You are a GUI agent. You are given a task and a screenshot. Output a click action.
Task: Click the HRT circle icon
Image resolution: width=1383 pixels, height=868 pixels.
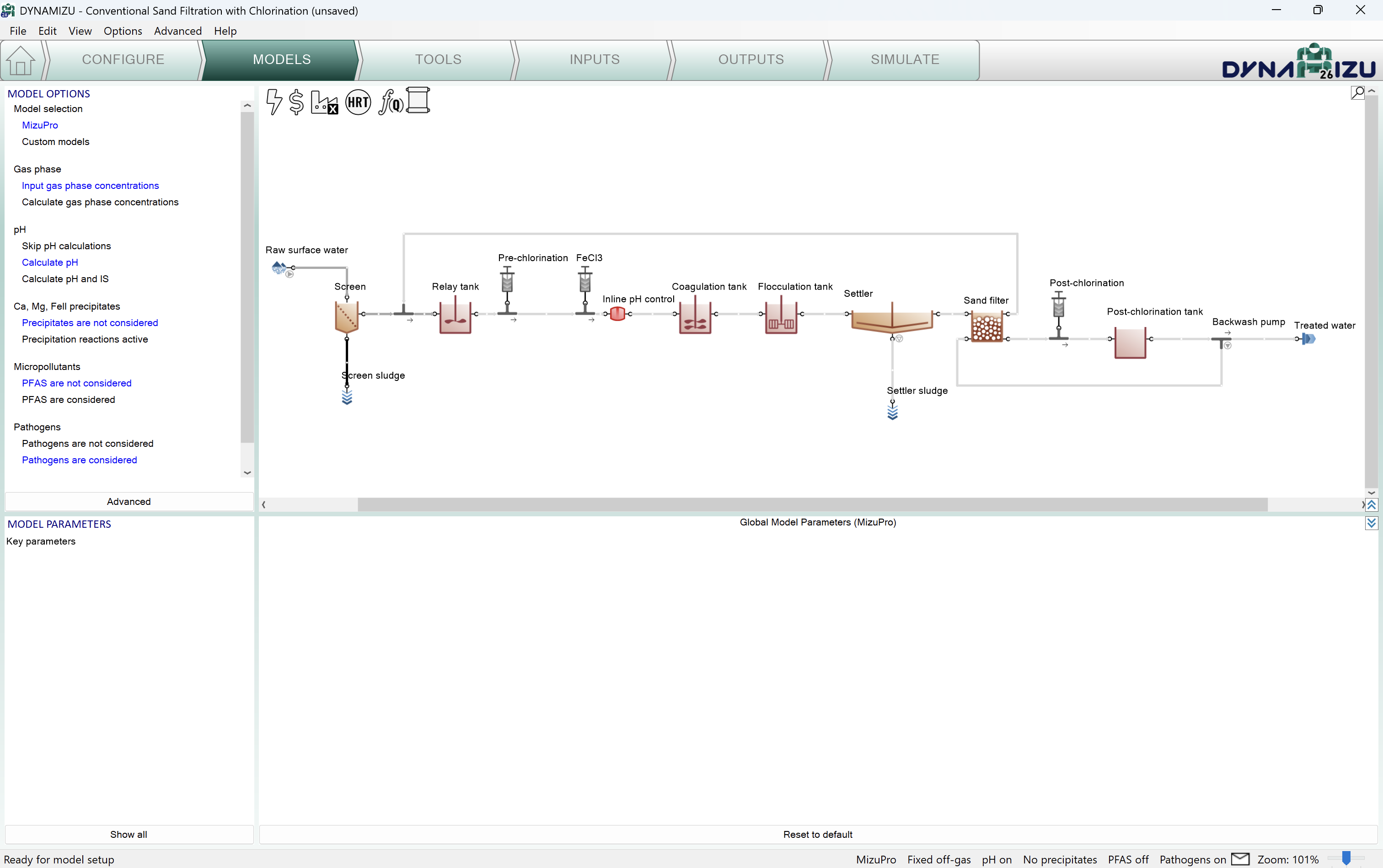click(x=358, y=102)
